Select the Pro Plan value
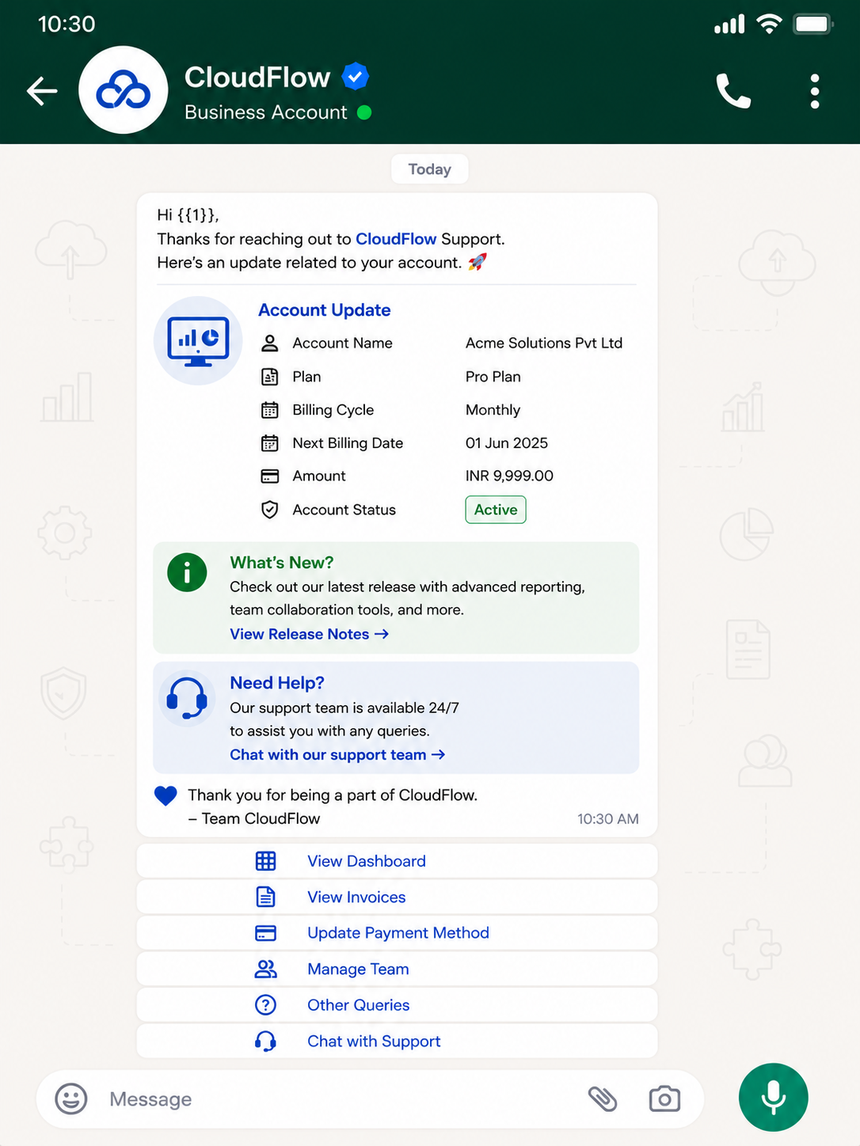This screenshot has height=1146, width=860. 493,376
